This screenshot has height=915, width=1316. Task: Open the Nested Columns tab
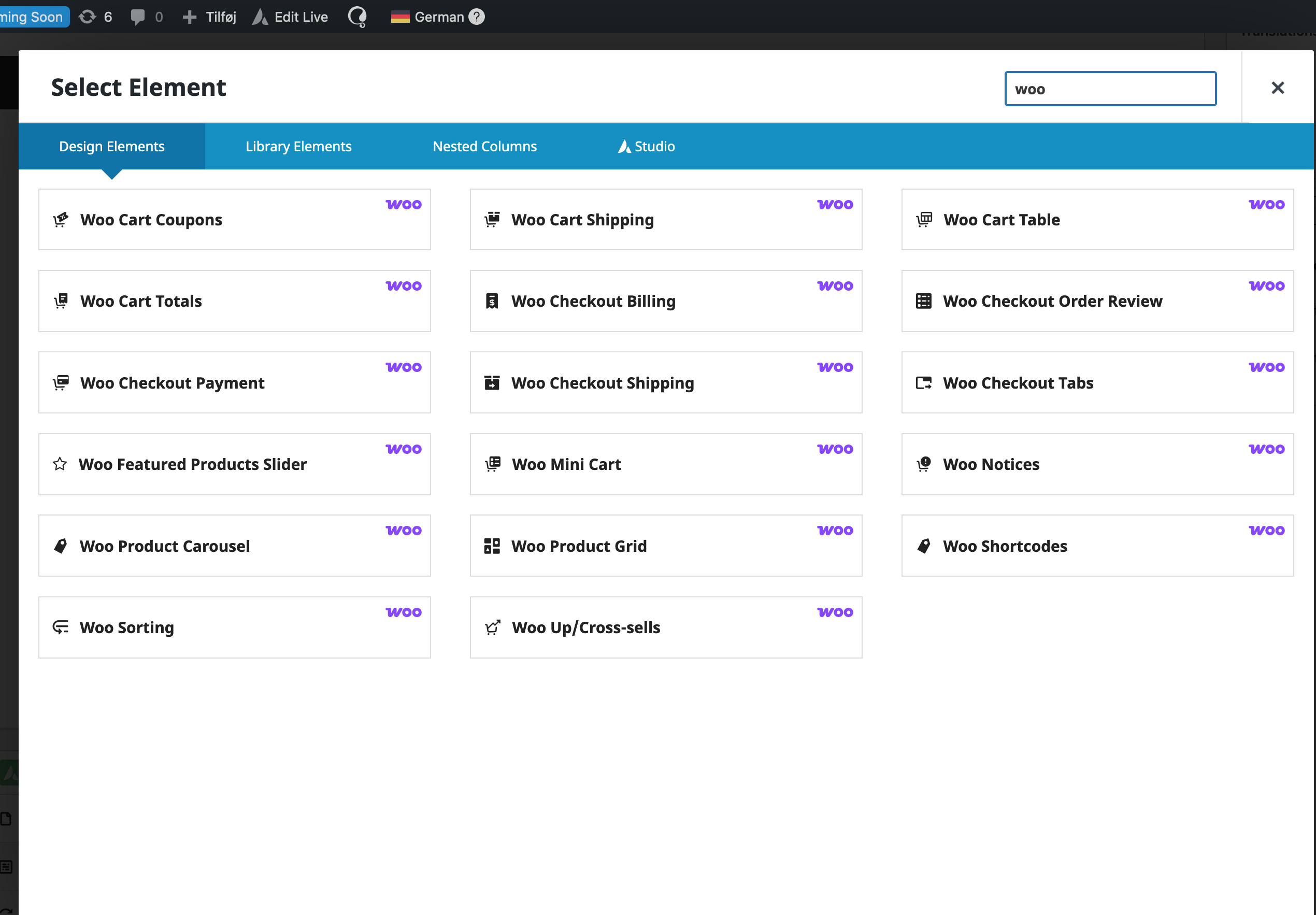point(484,146)
